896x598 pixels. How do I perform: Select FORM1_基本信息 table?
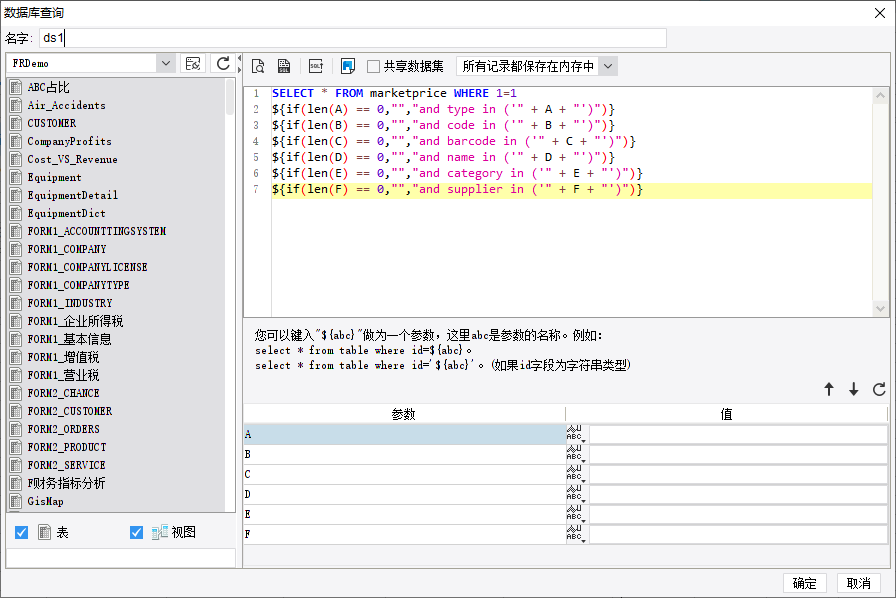pyautogui.click(x=69, y=339)
